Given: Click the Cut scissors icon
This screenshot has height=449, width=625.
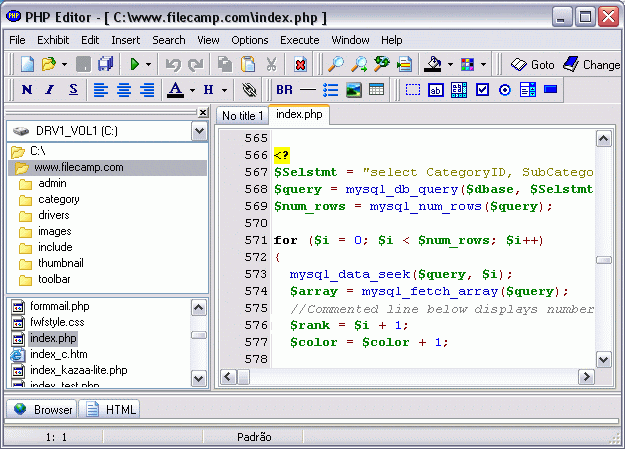Looking at the screenshot, I should 271,64.
